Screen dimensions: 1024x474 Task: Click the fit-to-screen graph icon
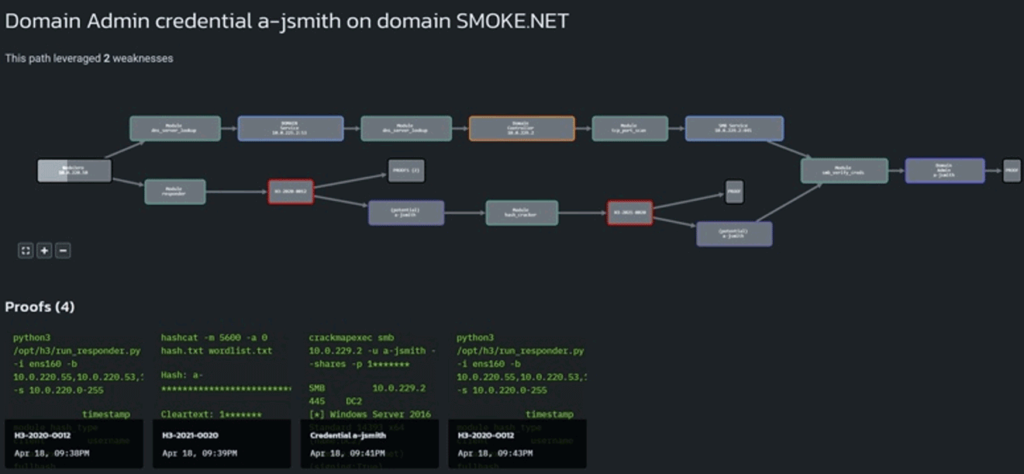tap(26, 250)
